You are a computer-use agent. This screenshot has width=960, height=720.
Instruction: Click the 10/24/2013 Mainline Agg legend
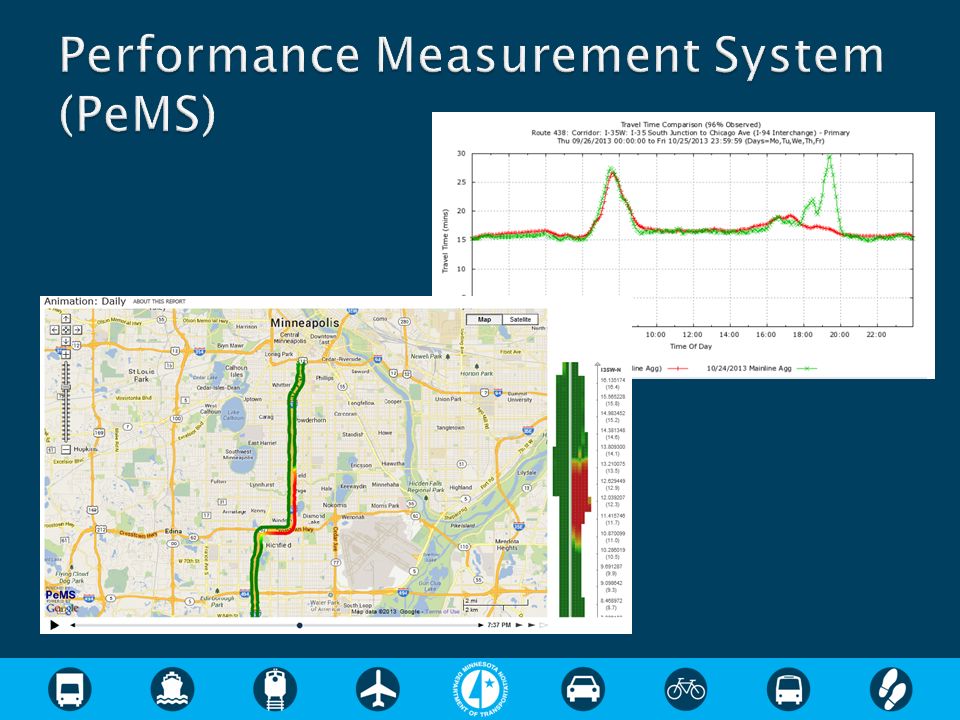click(761, 369)
